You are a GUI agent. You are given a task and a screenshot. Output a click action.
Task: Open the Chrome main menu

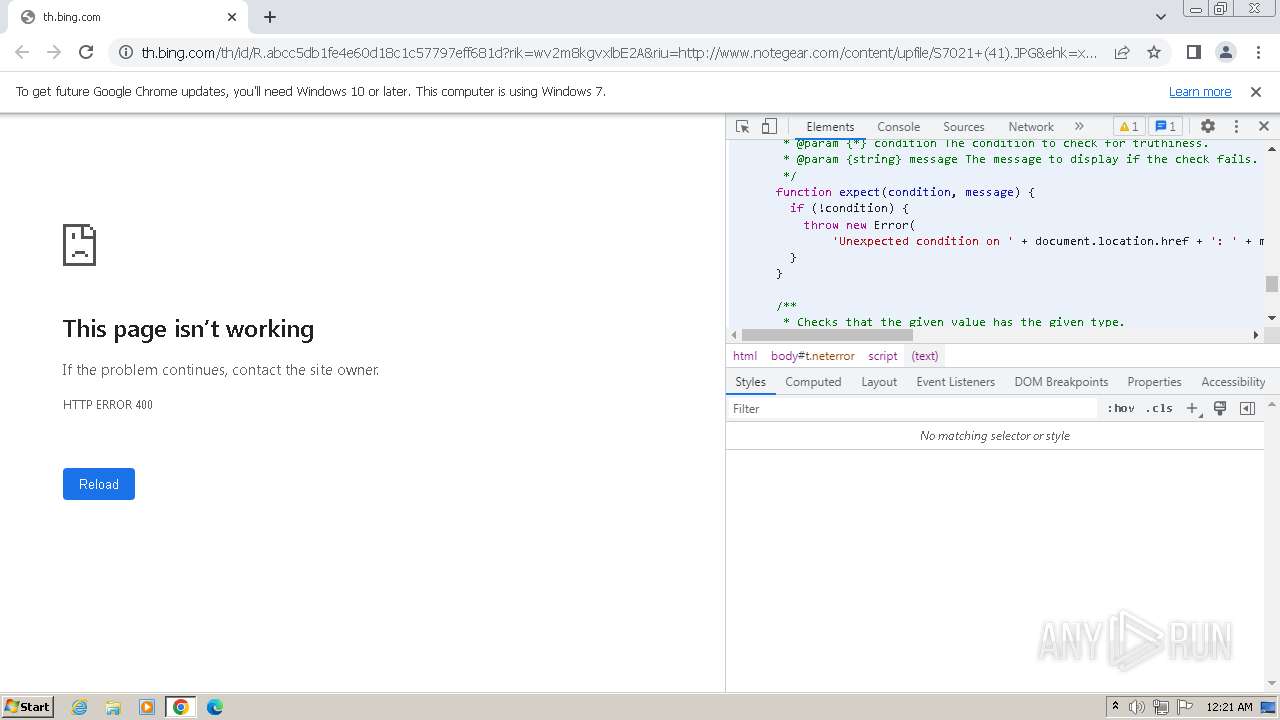tap(1257, 52)
